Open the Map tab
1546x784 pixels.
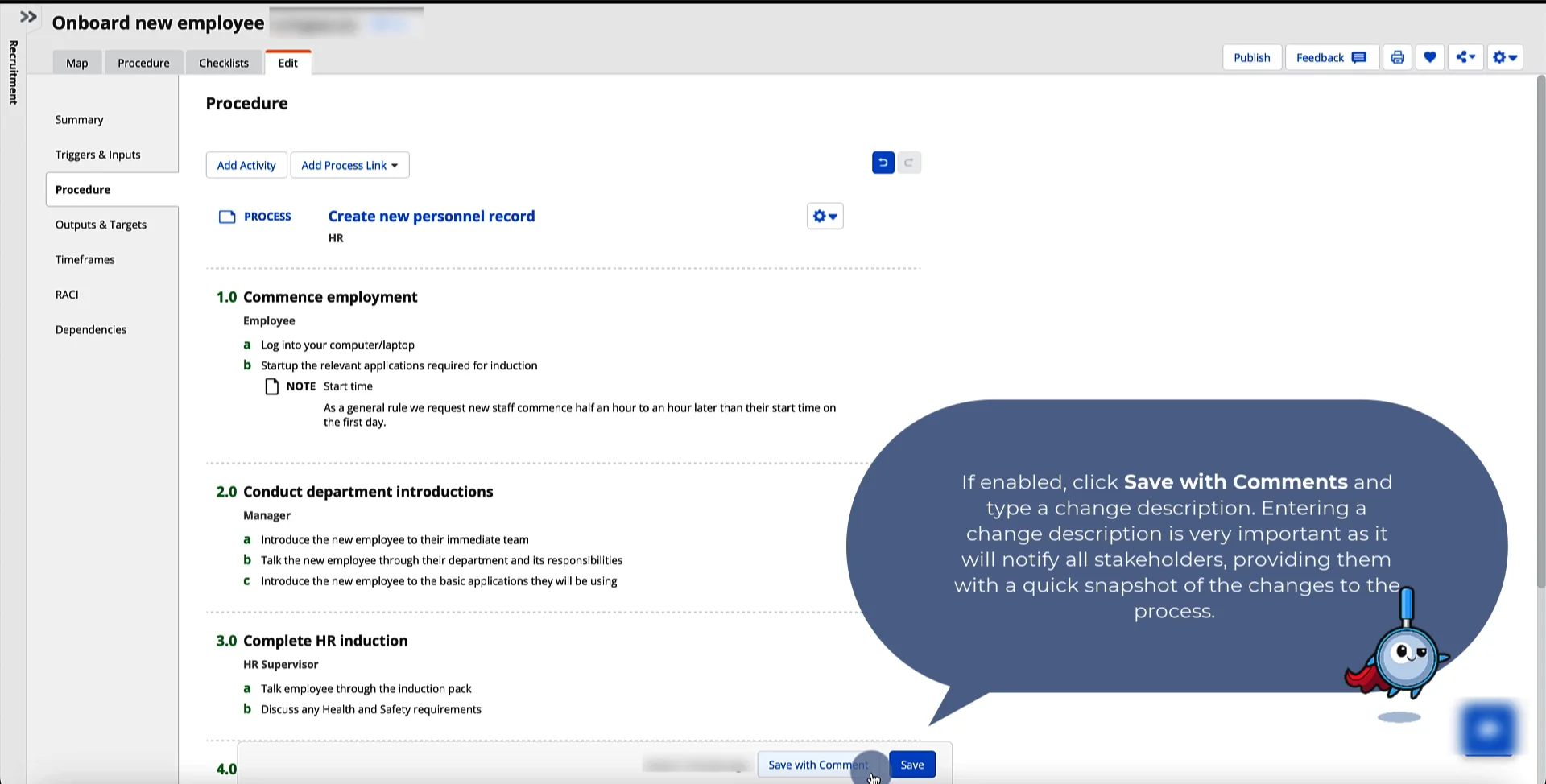click(x=77, y=63)
